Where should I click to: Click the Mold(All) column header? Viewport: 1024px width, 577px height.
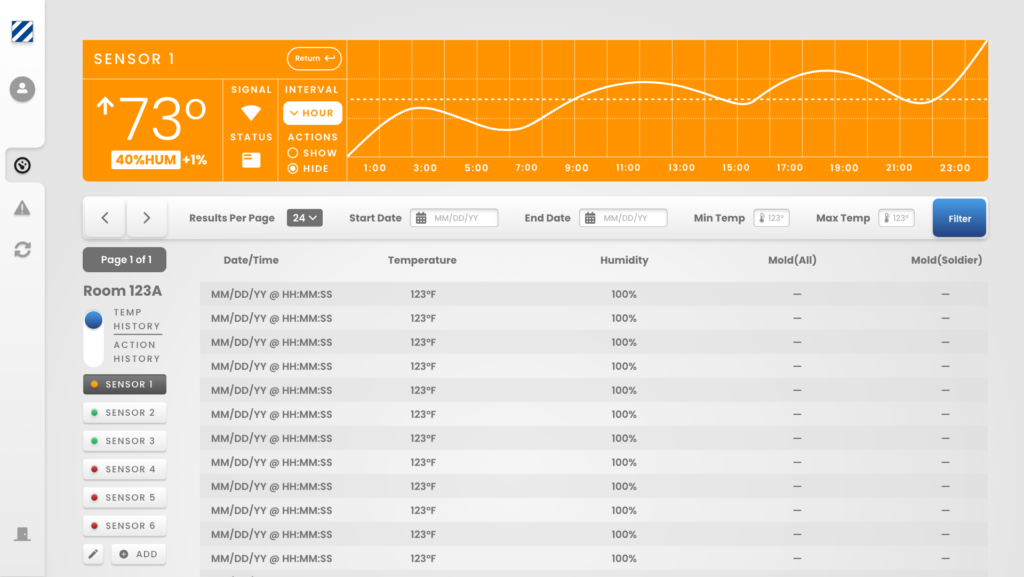coord(792,260)
